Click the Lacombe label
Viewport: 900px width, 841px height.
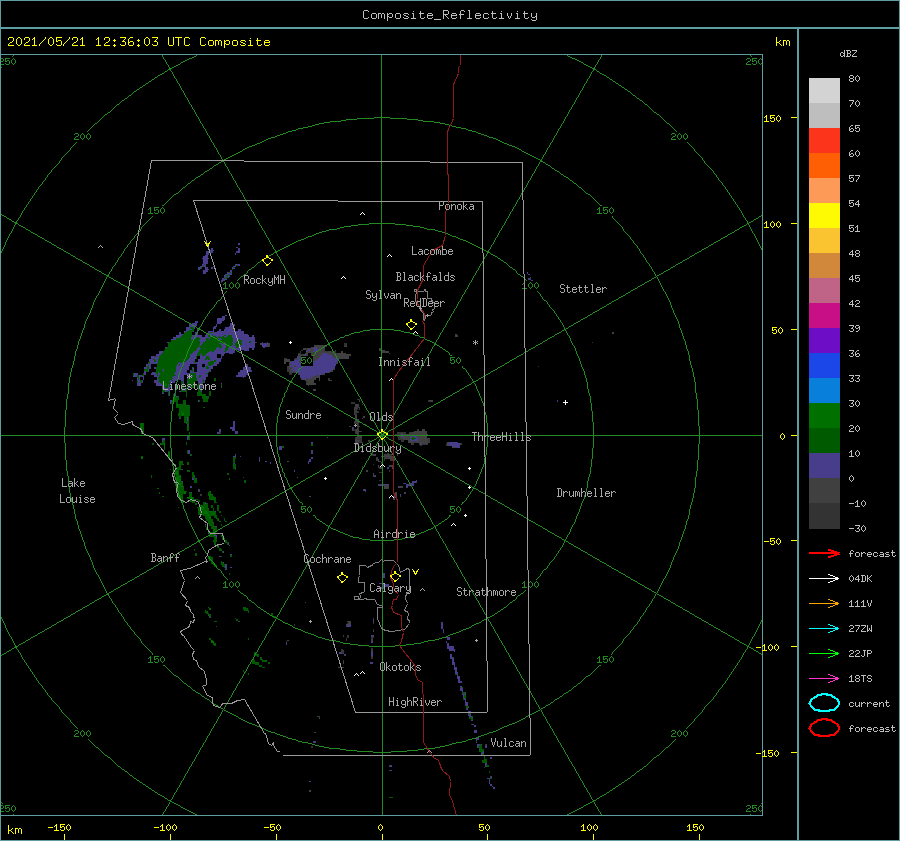click(432, 251)
